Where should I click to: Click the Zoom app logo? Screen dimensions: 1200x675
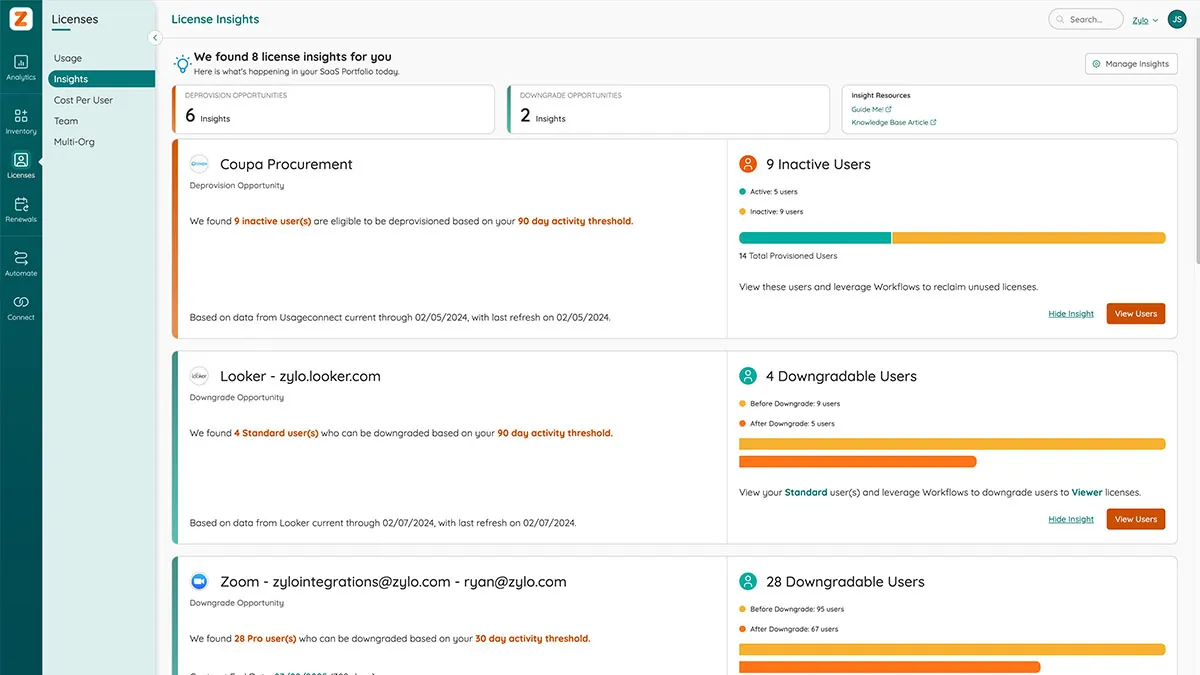click(x=199, y=581)
